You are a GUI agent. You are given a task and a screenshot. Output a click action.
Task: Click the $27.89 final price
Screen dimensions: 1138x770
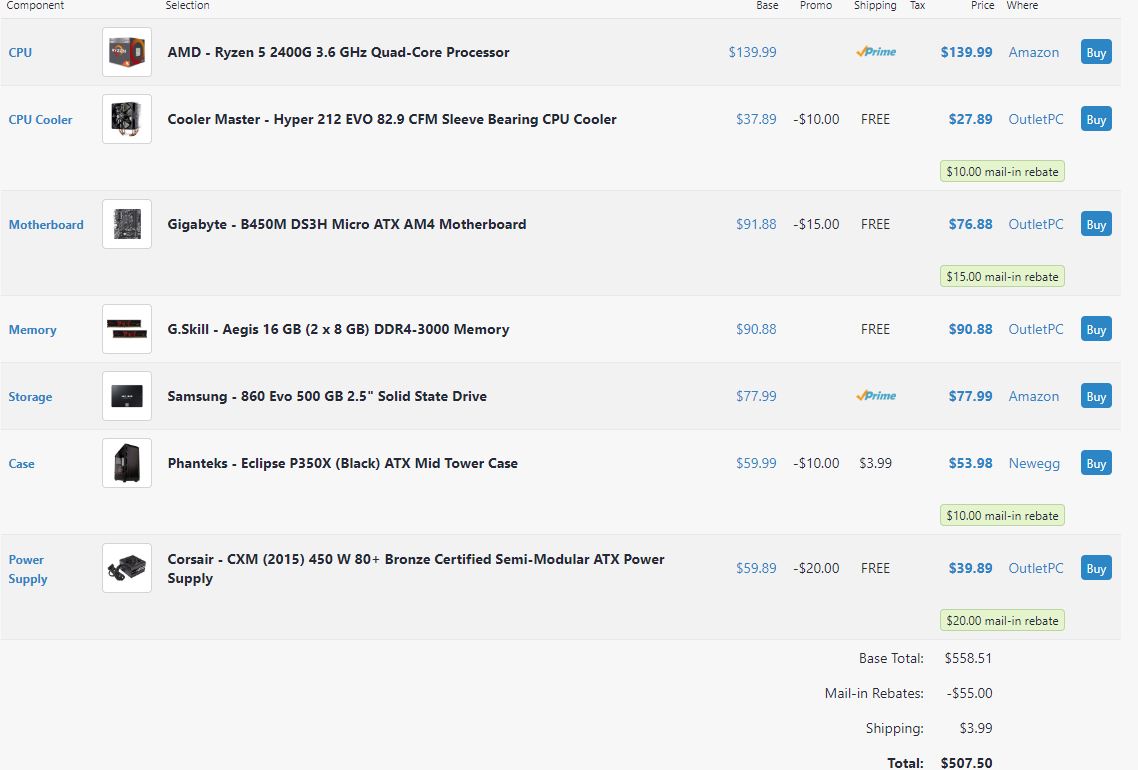pyautogui.click(x=970, y=119)
